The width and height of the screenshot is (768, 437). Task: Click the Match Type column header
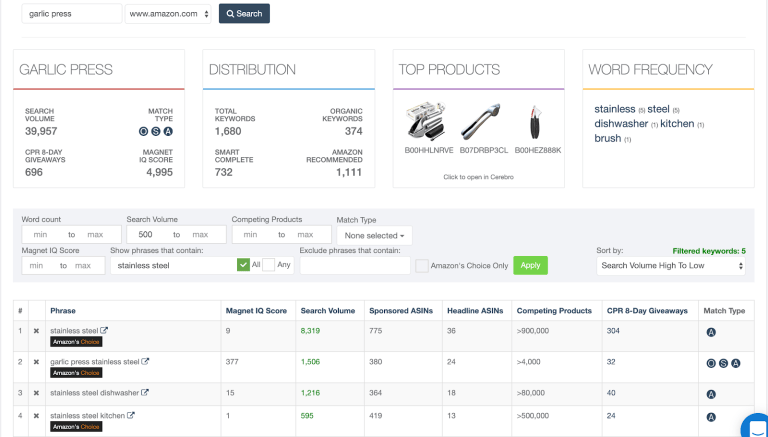tap(724, 311)
